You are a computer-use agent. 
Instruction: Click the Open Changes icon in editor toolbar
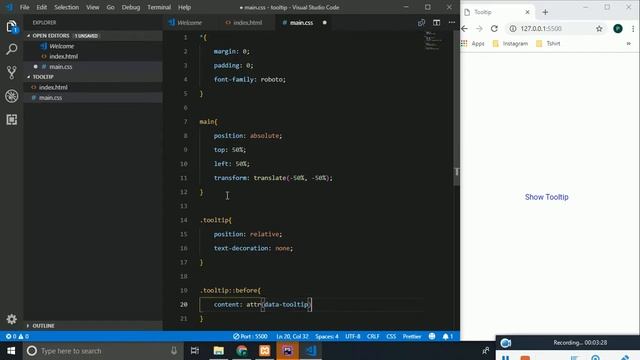(x=421, y=22)
